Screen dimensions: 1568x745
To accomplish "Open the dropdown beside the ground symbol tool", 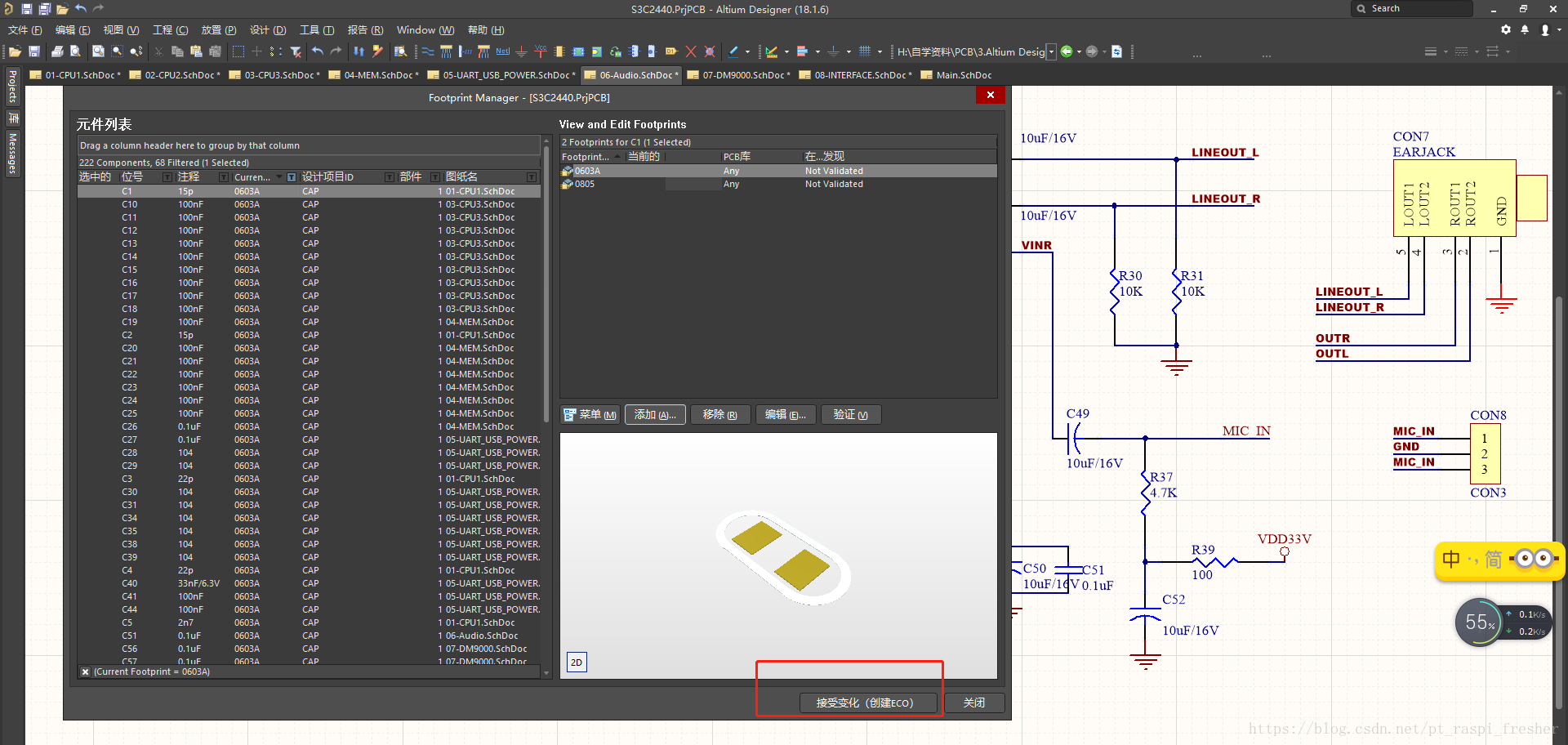I will coord(849,51).
